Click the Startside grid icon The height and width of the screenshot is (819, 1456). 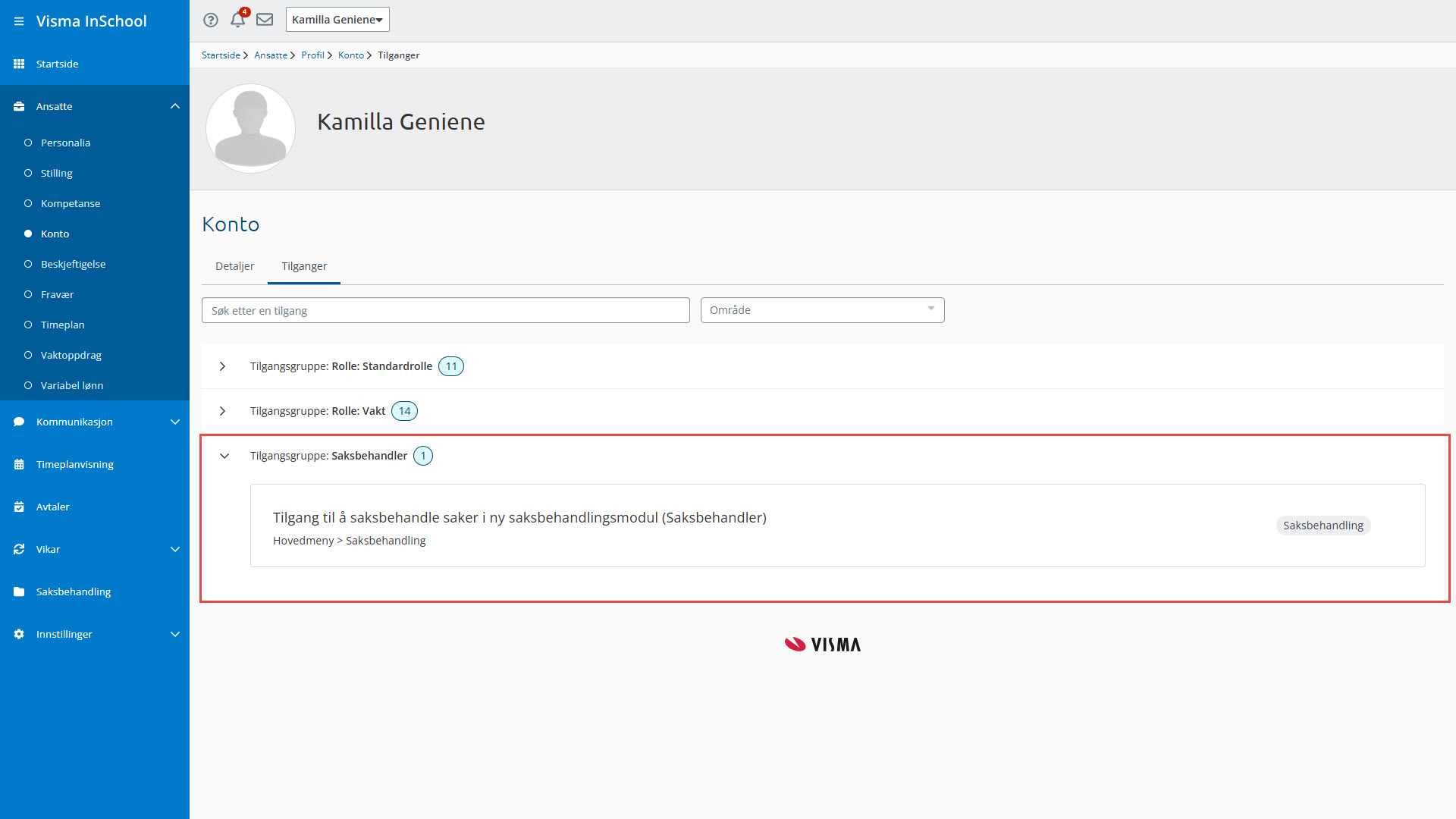tap(19, 64)
